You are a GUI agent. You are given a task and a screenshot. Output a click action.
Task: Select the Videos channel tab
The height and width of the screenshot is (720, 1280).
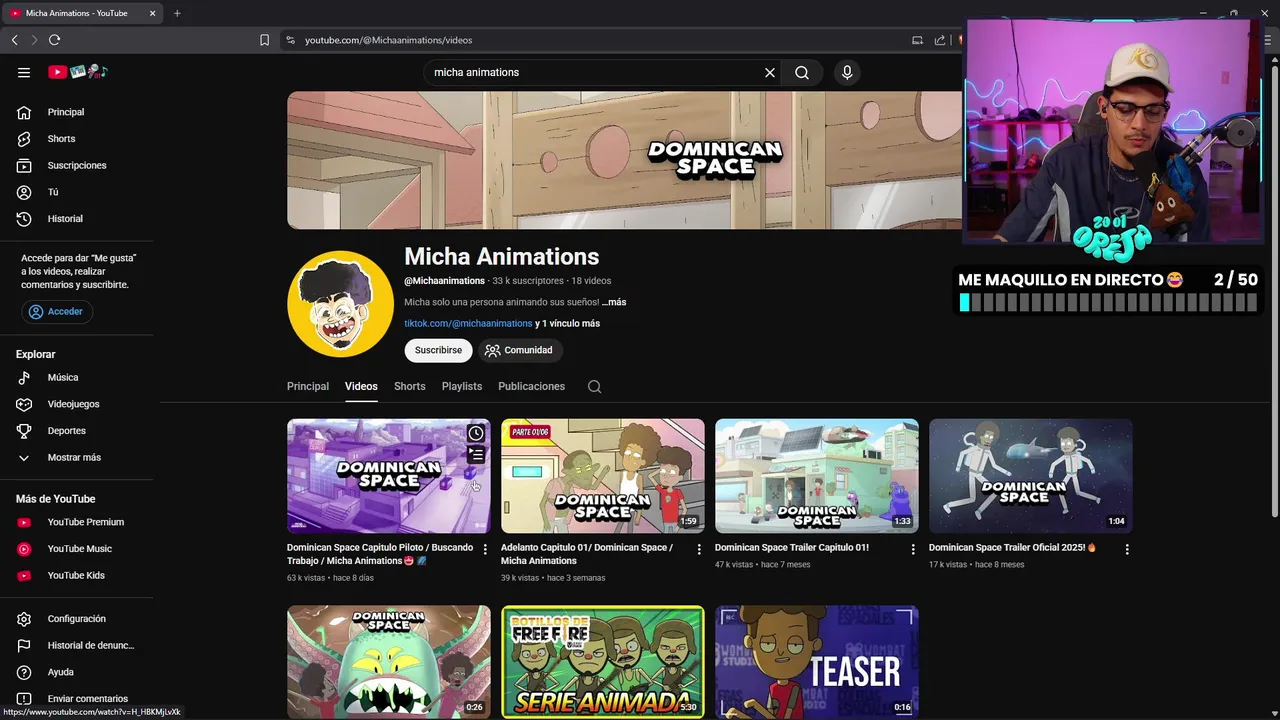coord(361,386)
